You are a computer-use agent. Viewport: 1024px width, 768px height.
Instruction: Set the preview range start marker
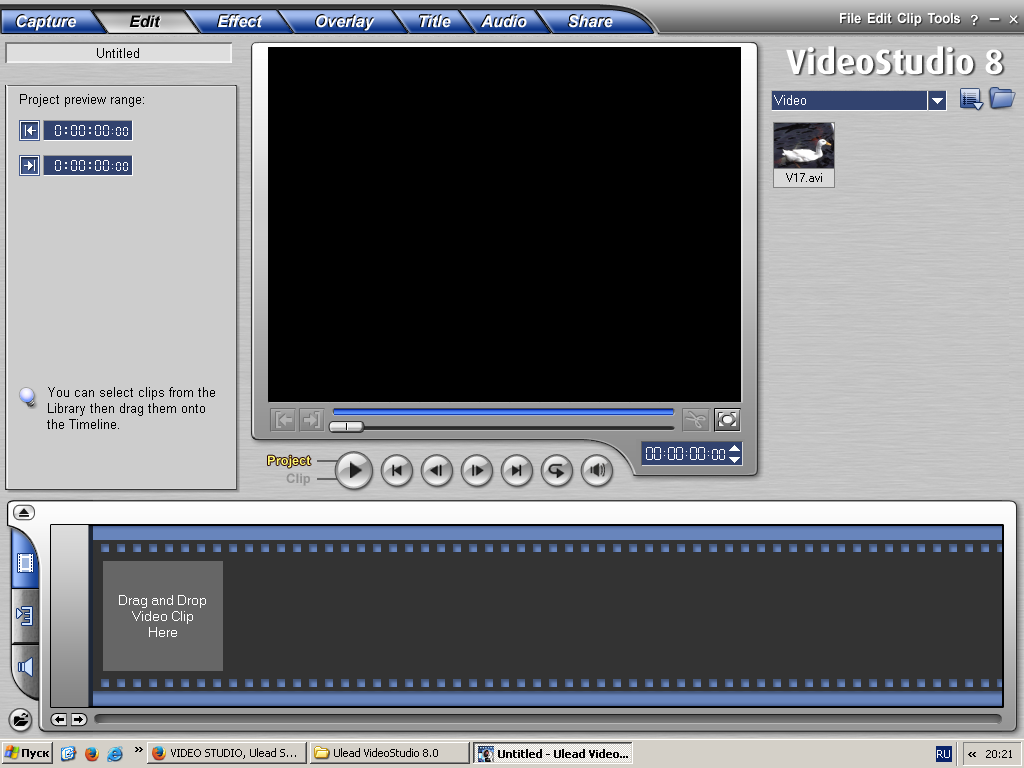pos(30,131)
